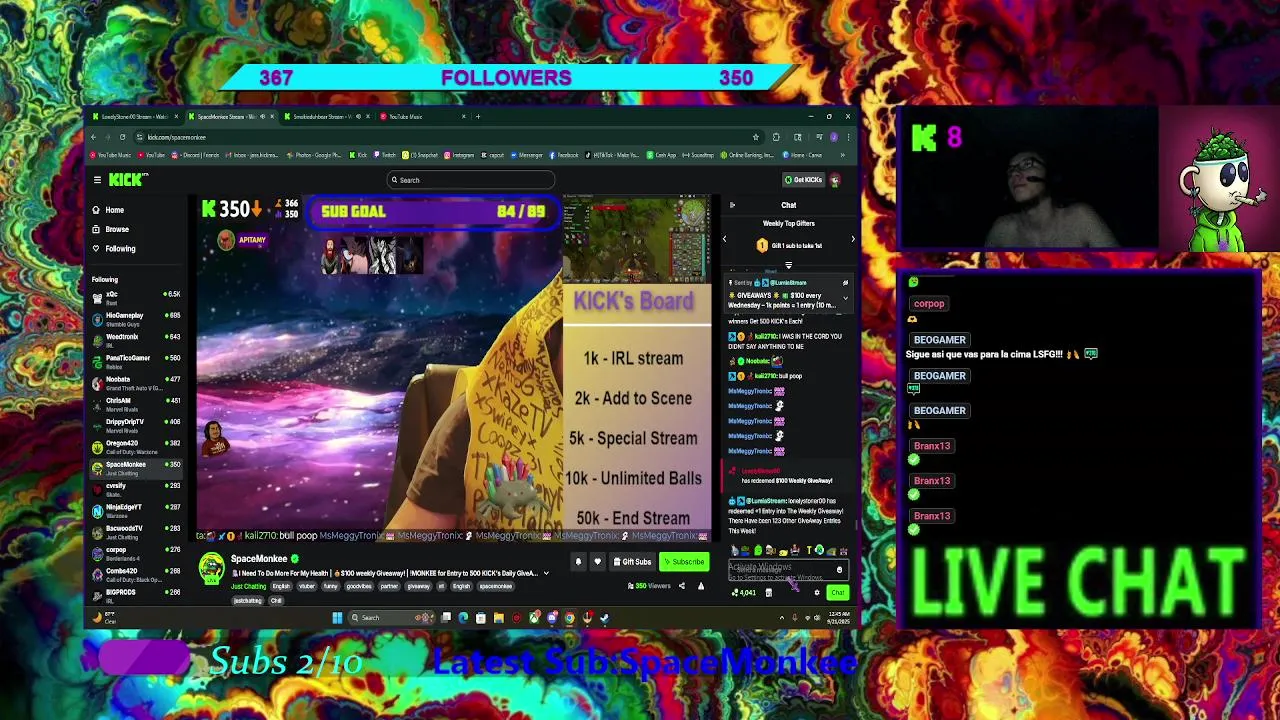The width and height of the screenshot is (1280, 720).
Task: Open File Explorer from taskbar
Action: coord(498,618)
